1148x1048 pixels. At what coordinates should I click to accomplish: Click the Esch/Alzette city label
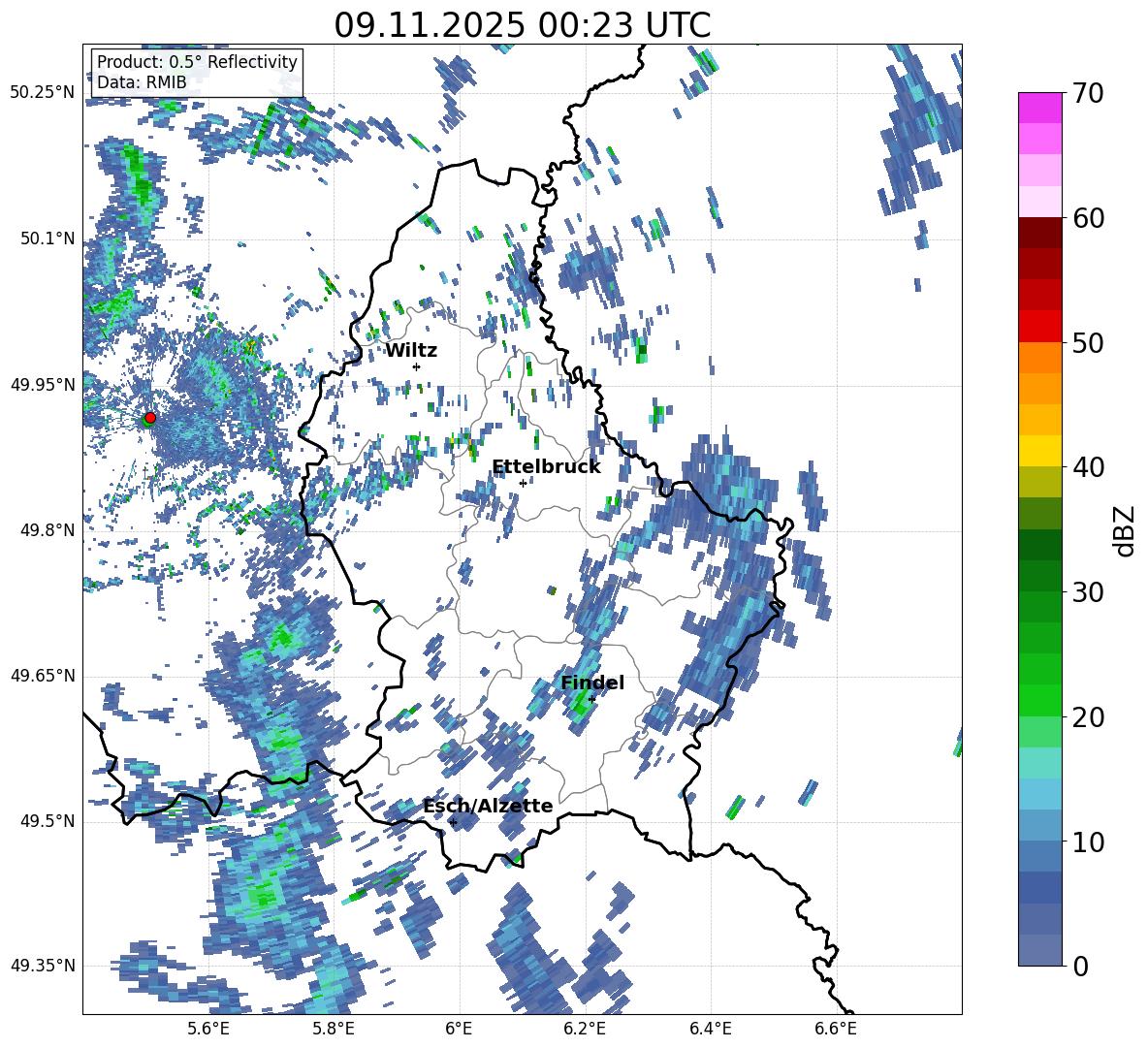pos(488,807)
